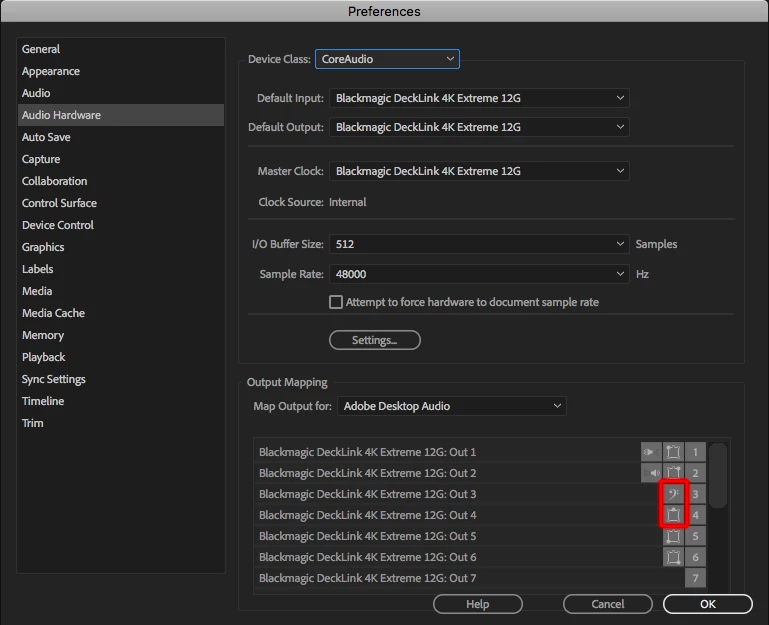The width and height of the screenshot is (769, 625).
Task: Click left-surround channel icon on Out 5 row
Action: 673,536
